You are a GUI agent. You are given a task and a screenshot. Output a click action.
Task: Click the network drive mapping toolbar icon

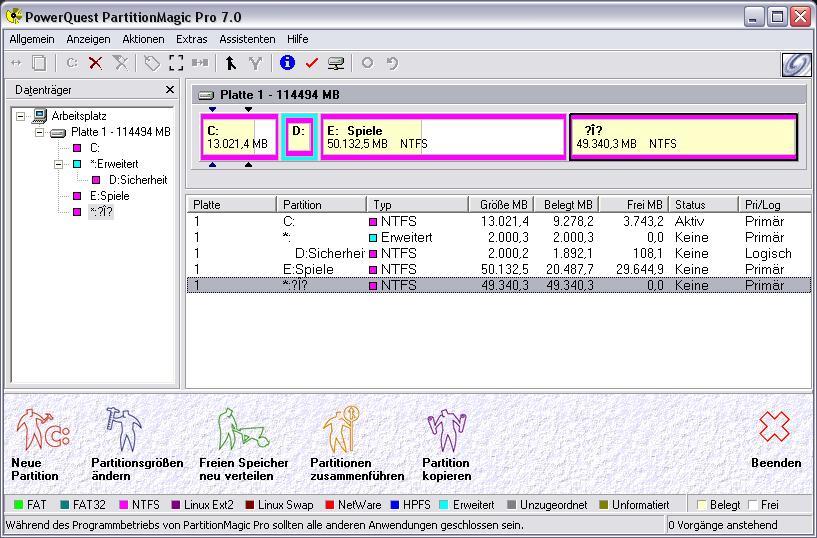(336, 63)
